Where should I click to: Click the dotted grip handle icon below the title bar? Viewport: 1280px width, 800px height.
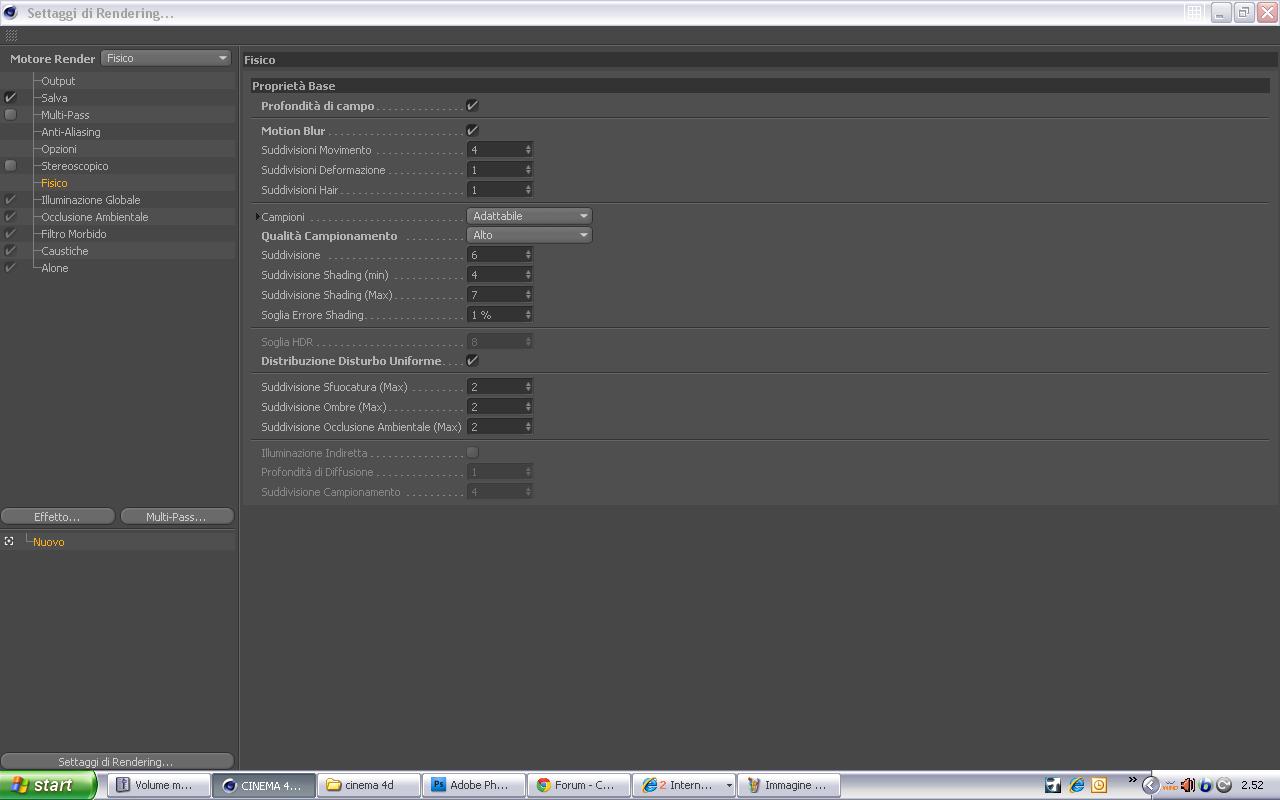[11, 35]
